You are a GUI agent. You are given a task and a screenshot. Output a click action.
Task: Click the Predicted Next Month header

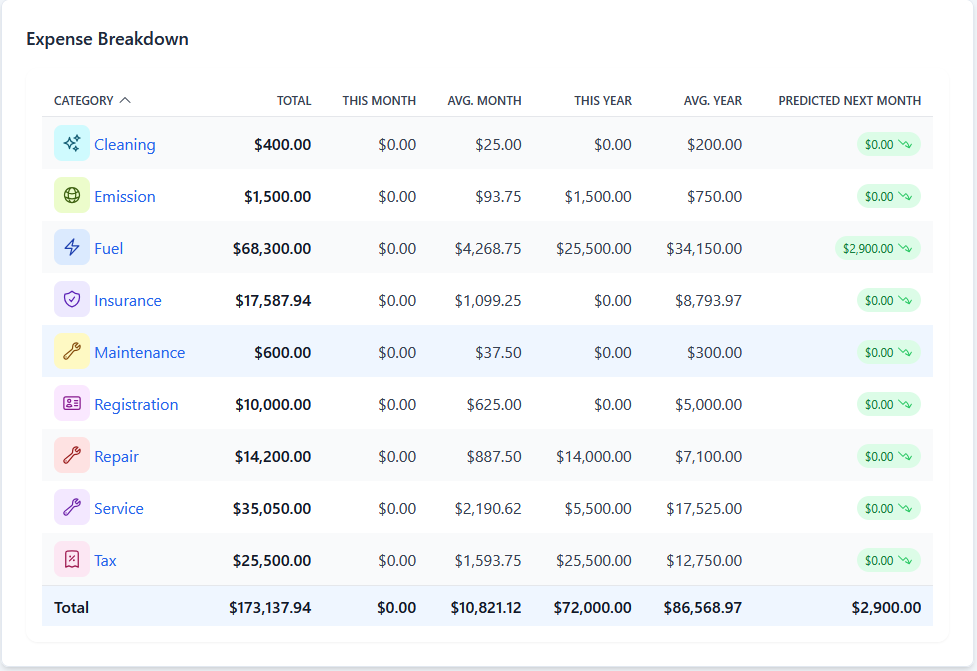click(x=849, y=100)
